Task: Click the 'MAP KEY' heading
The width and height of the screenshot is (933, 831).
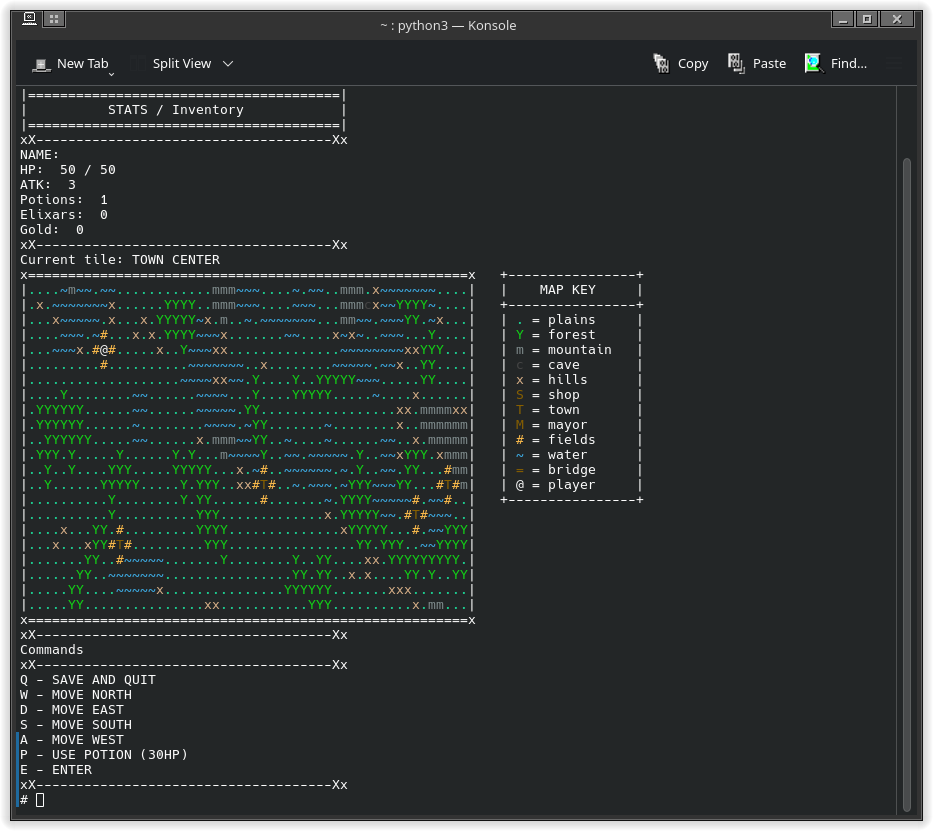Action: 567,290
